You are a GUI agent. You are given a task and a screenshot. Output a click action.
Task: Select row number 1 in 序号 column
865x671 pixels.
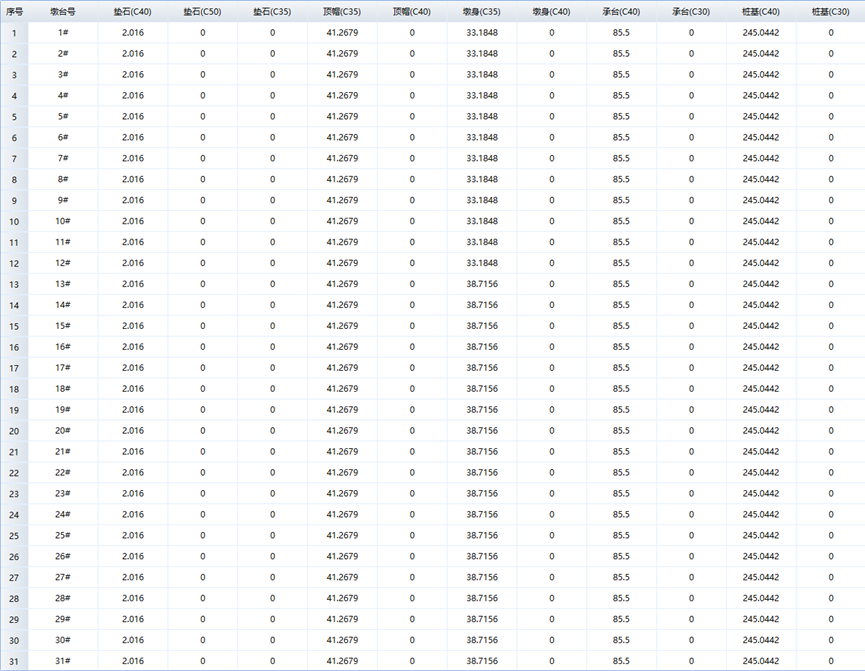tap(14, 33)
